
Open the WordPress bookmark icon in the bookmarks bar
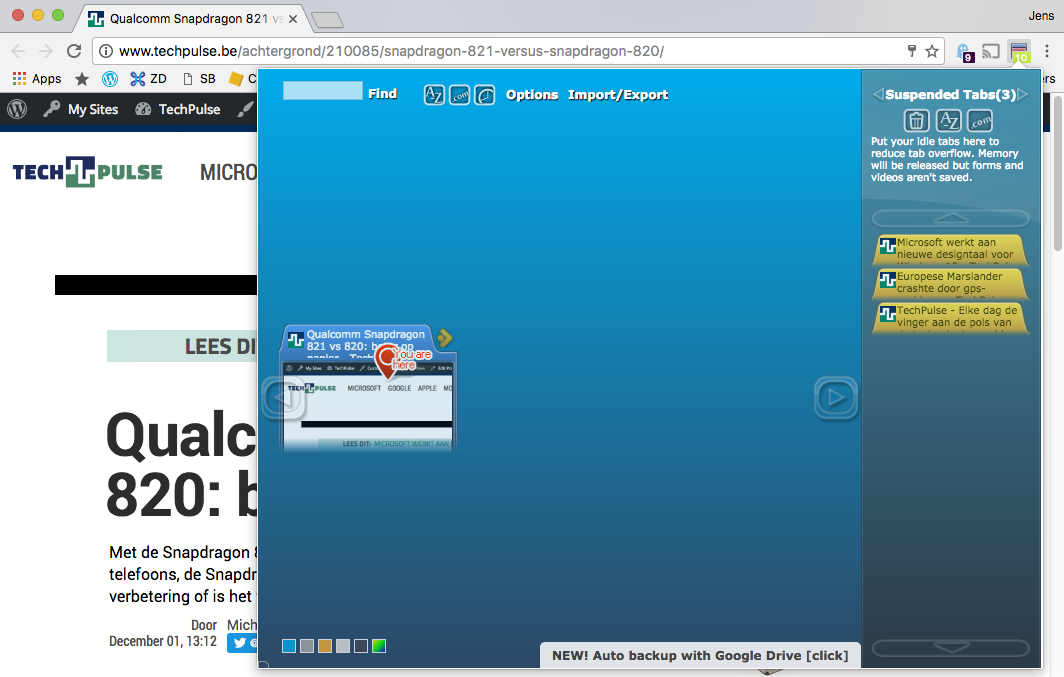click(110, 79)
